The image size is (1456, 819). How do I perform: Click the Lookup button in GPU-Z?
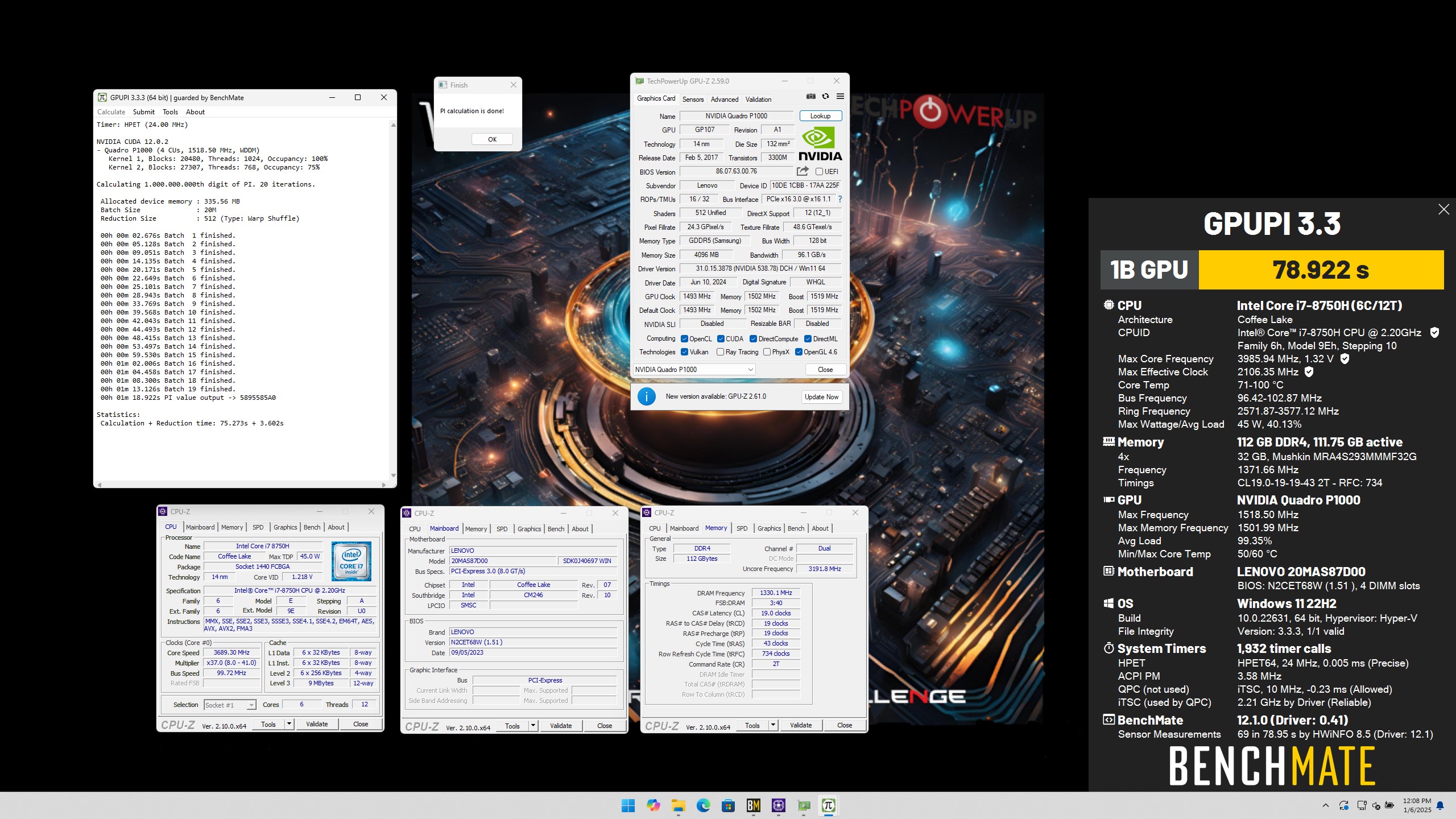[820, 116]
